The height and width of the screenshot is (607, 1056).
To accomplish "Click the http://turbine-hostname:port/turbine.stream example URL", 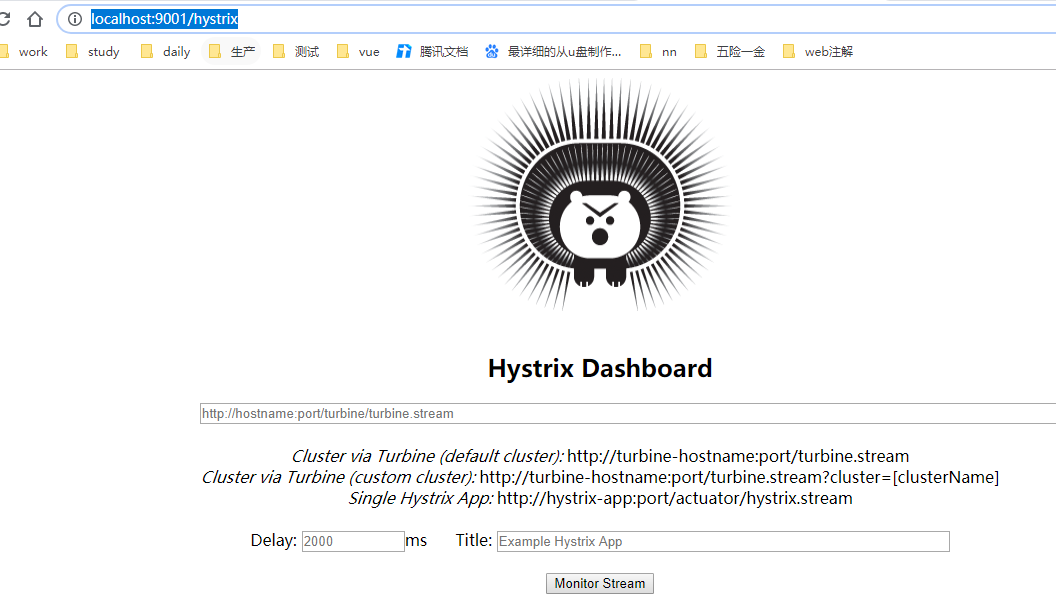I will 738,456.
